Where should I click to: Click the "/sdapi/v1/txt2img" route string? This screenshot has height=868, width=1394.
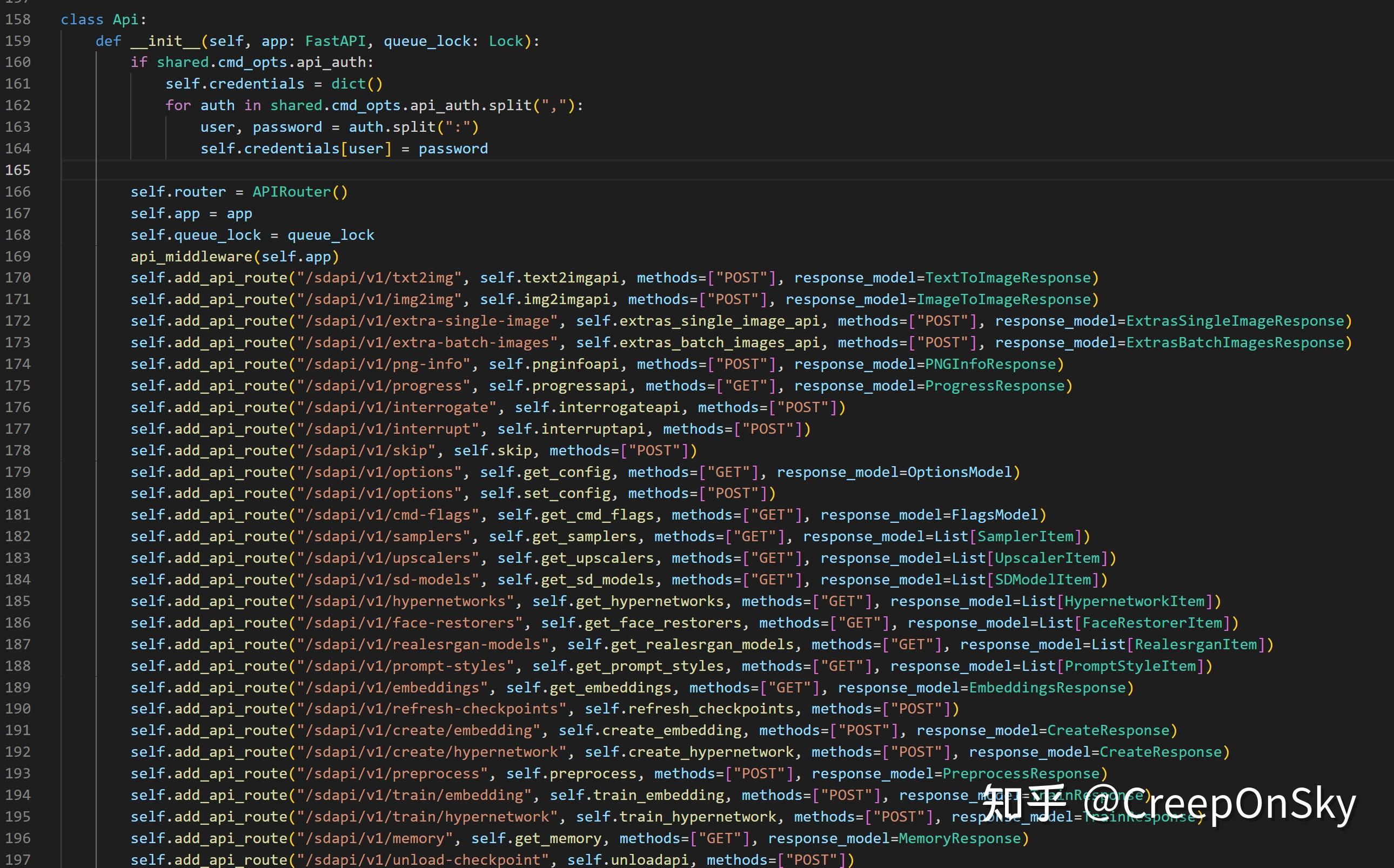(379, 278)
